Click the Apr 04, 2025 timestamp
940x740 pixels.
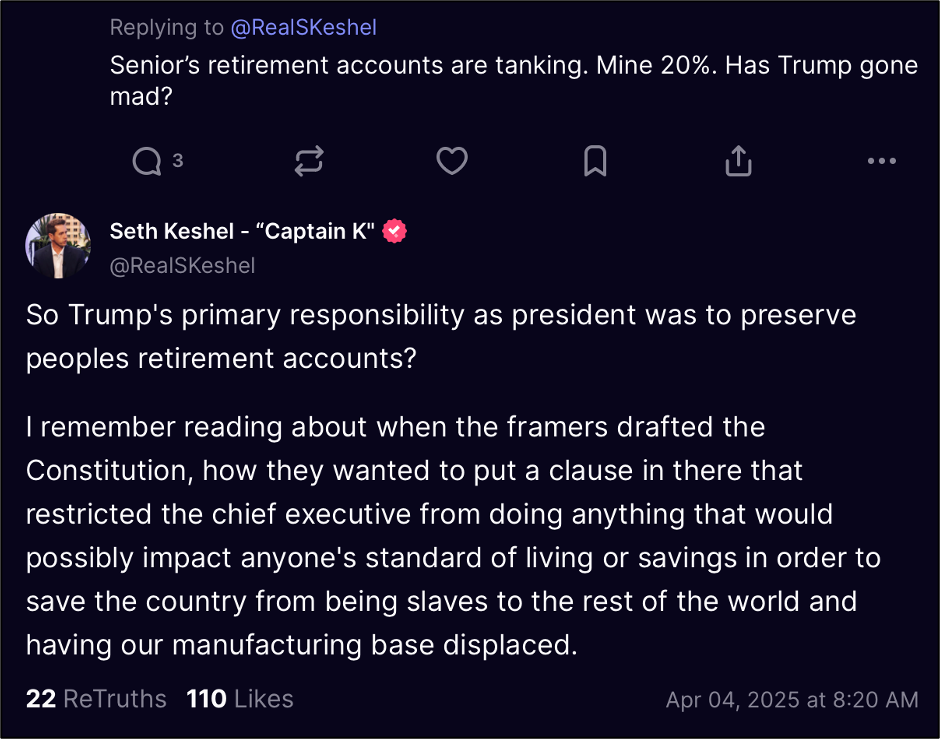coord(792,700)
